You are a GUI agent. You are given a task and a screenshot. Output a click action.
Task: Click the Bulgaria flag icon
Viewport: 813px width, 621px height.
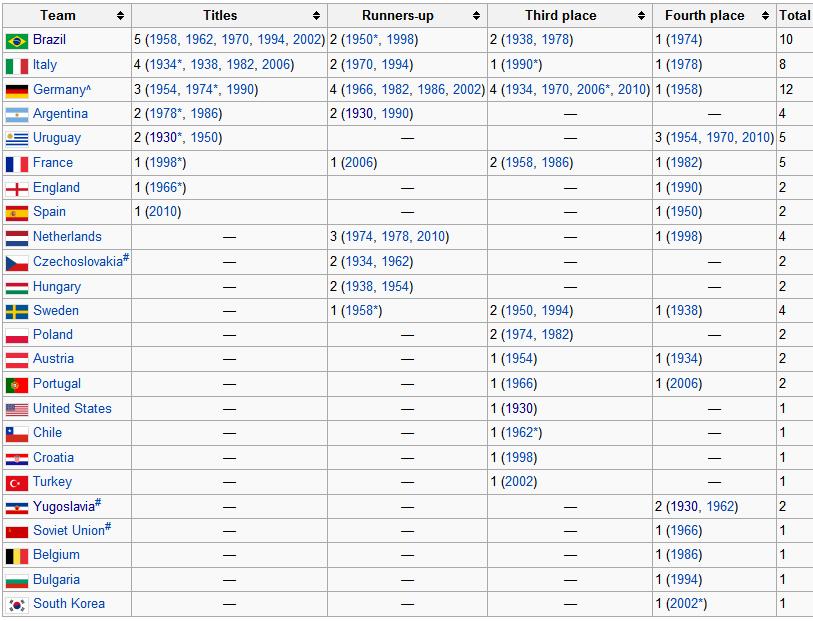click(17, 581)
